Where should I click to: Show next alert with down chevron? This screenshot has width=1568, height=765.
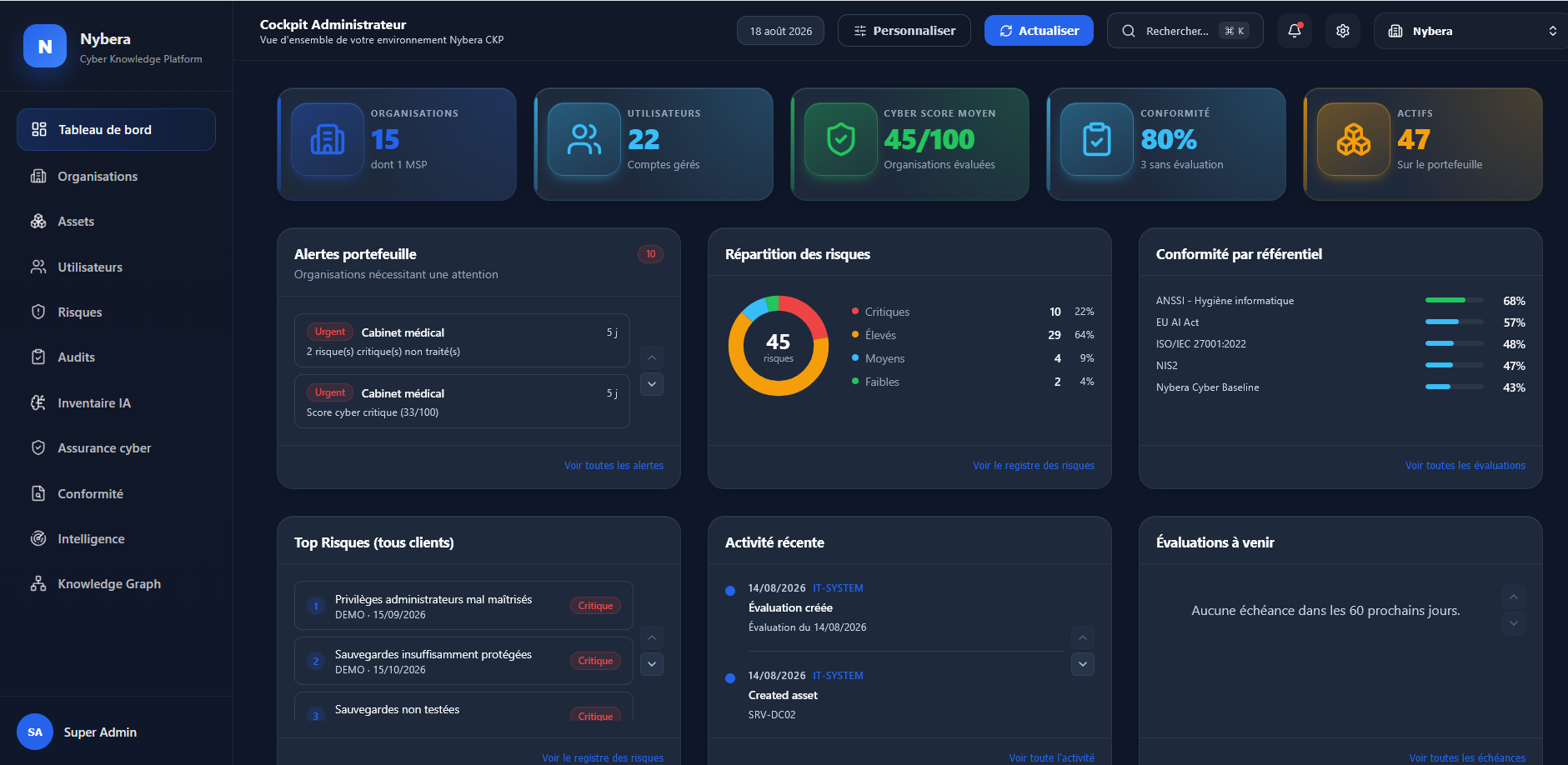pyautogui.click(x=652, y=384)
